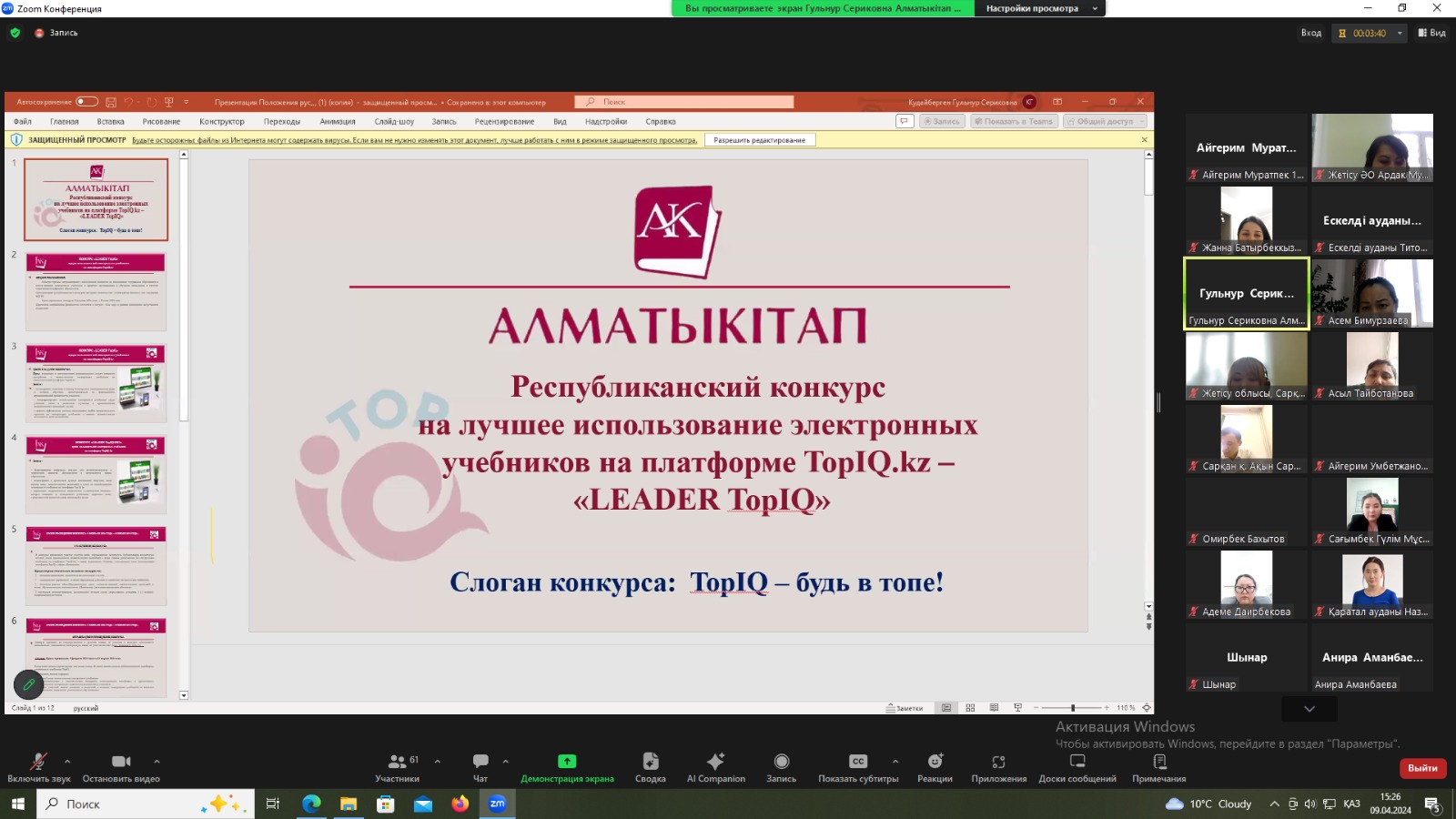This screenshot has height=819, width=1456.
Task: Expand participants options arrow
Action: (x=438, y=762)
